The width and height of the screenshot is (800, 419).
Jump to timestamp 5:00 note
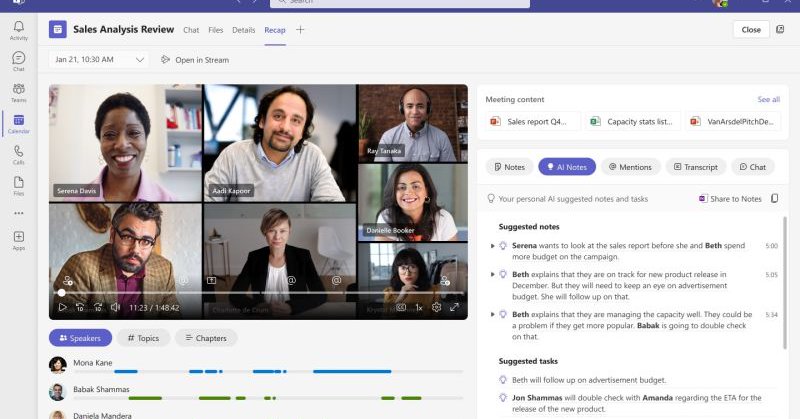(771, 246)
